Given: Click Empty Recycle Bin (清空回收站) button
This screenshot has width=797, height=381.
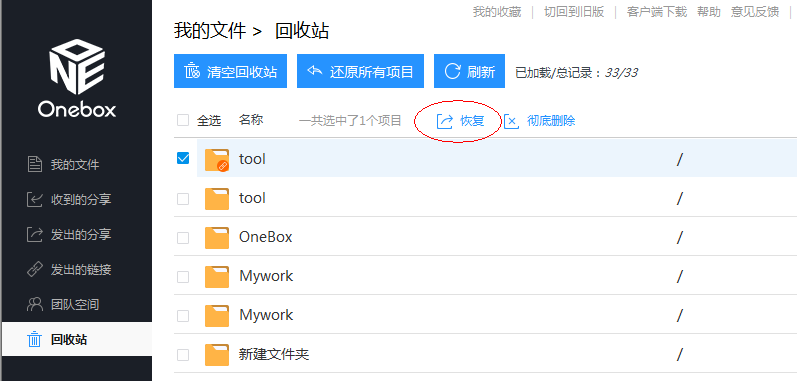Looking at the screenshot, I should click(230, 71).
